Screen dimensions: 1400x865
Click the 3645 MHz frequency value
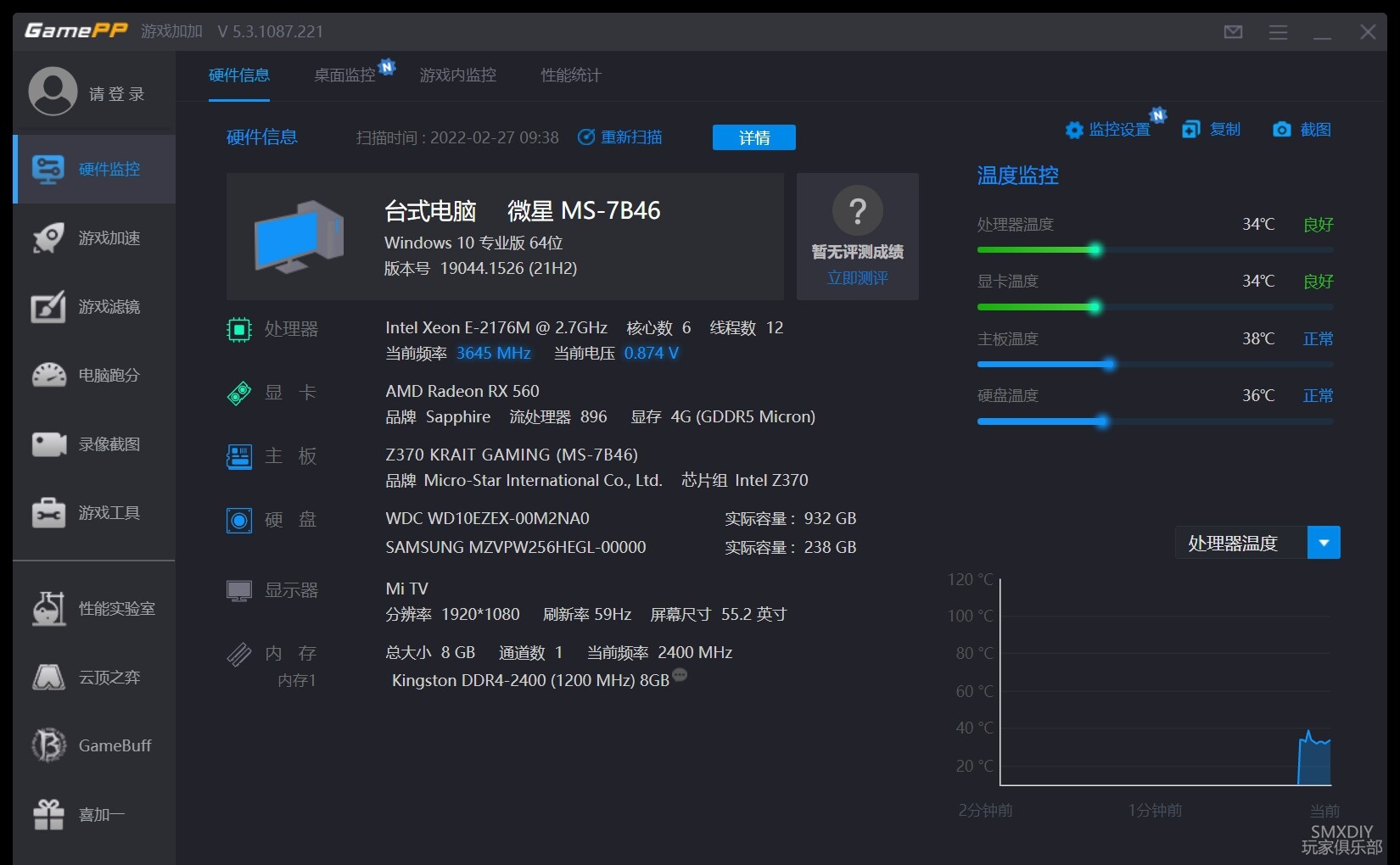(x=494, y=353)
